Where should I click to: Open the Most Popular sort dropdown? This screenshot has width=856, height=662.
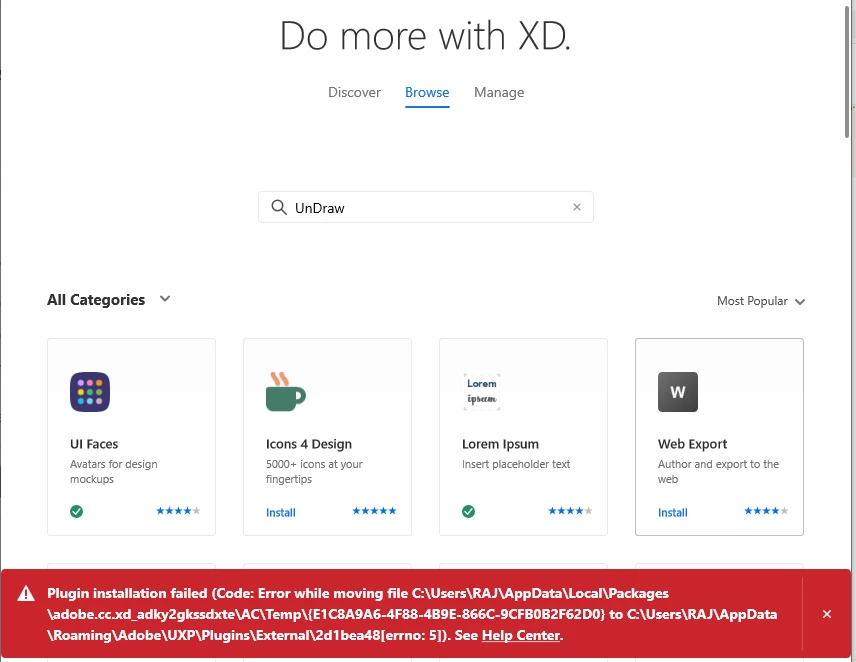[x=760, y=301]
